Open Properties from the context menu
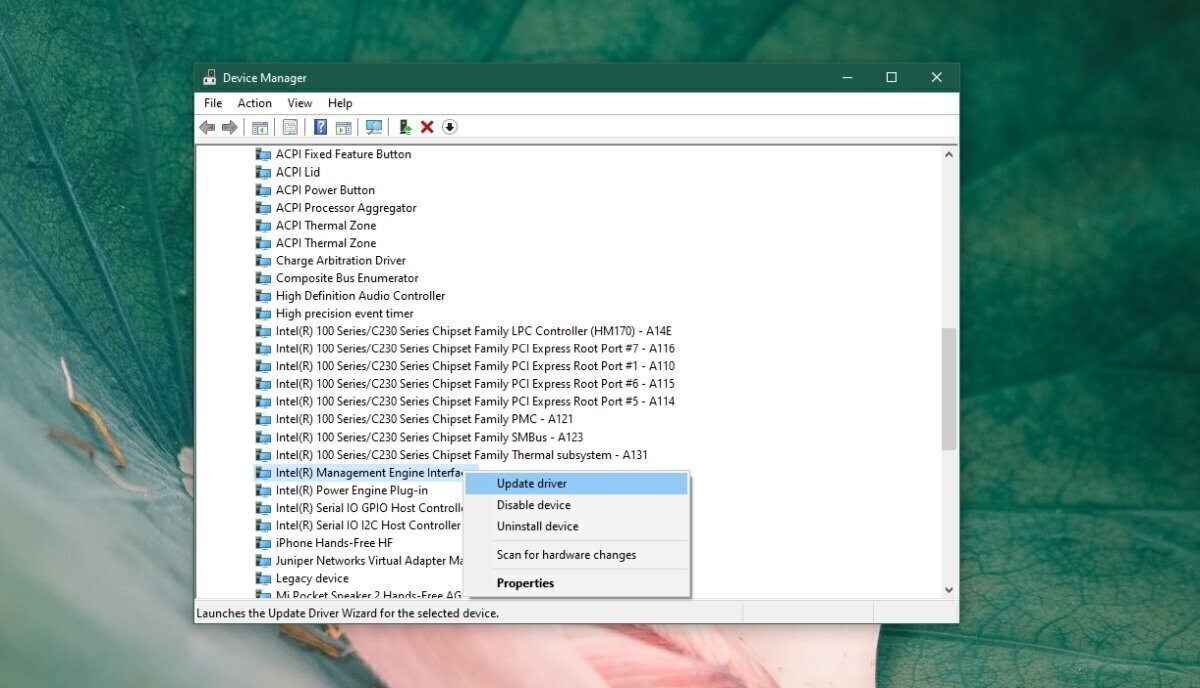The height and width of the screenshot is (688, 1200). (524, 583)
